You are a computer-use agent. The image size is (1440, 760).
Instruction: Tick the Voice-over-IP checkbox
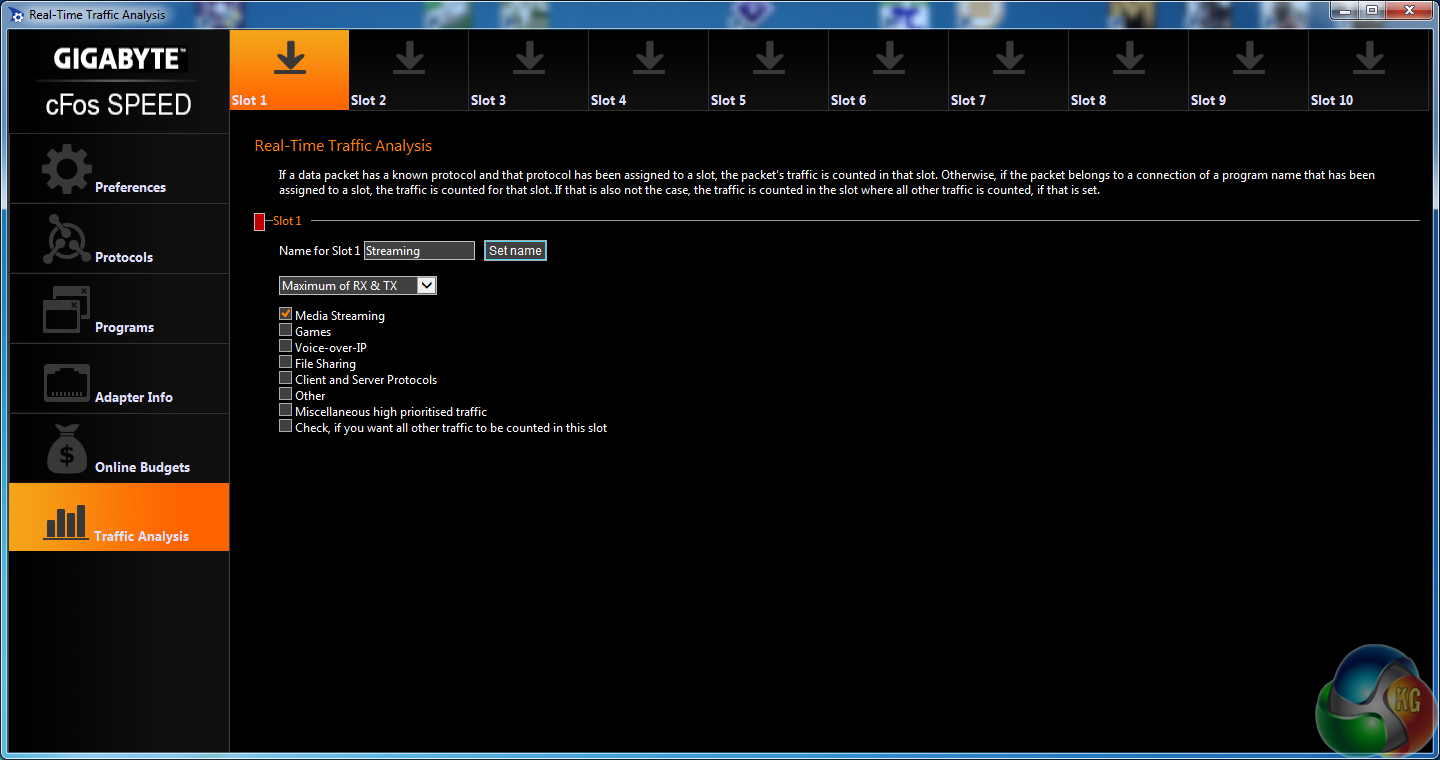tap(286, 346)
